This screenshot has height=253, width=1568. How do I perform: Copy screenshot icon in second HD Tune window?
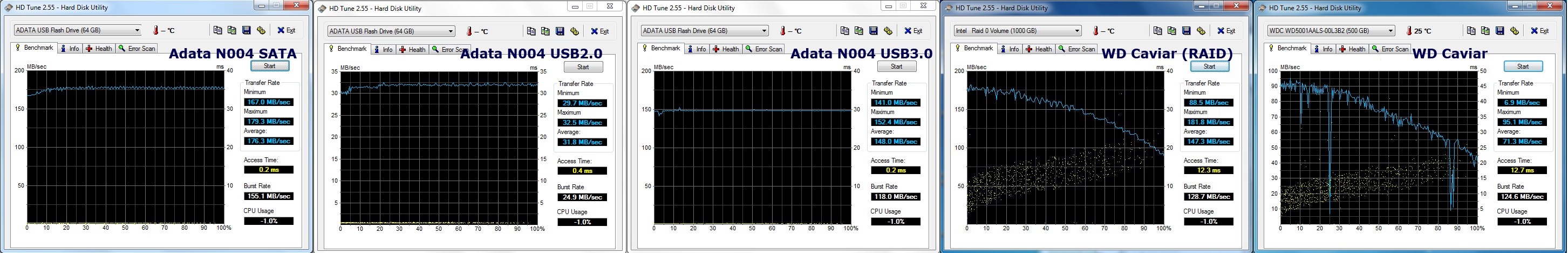546,31
